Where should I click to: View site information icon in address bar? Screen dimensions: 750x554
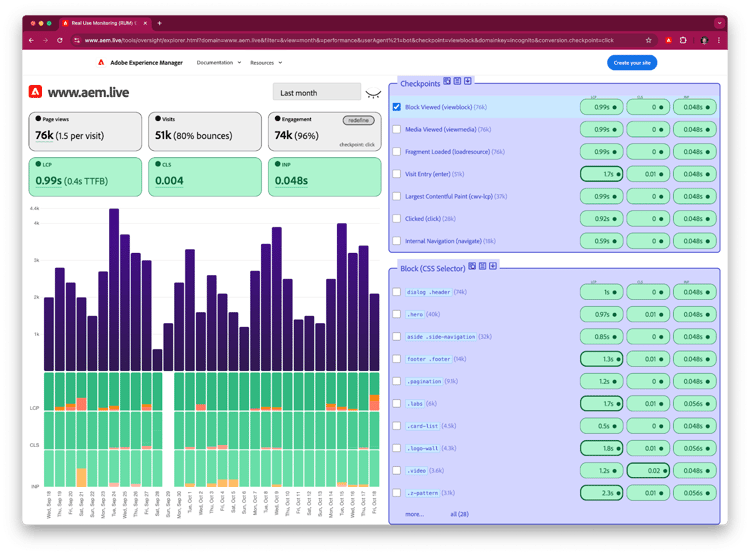click(77, 40)
